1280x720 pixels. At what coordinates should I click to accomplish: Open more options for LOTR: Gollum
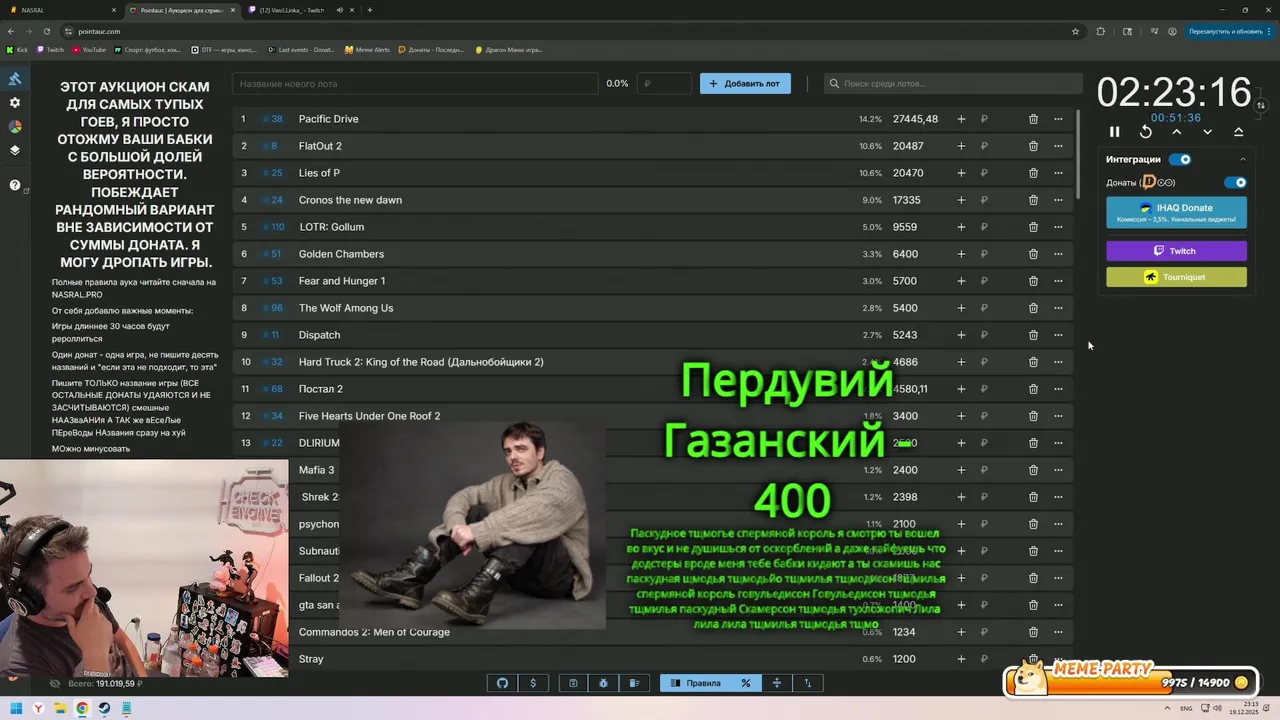click(x=1058, y=227)
